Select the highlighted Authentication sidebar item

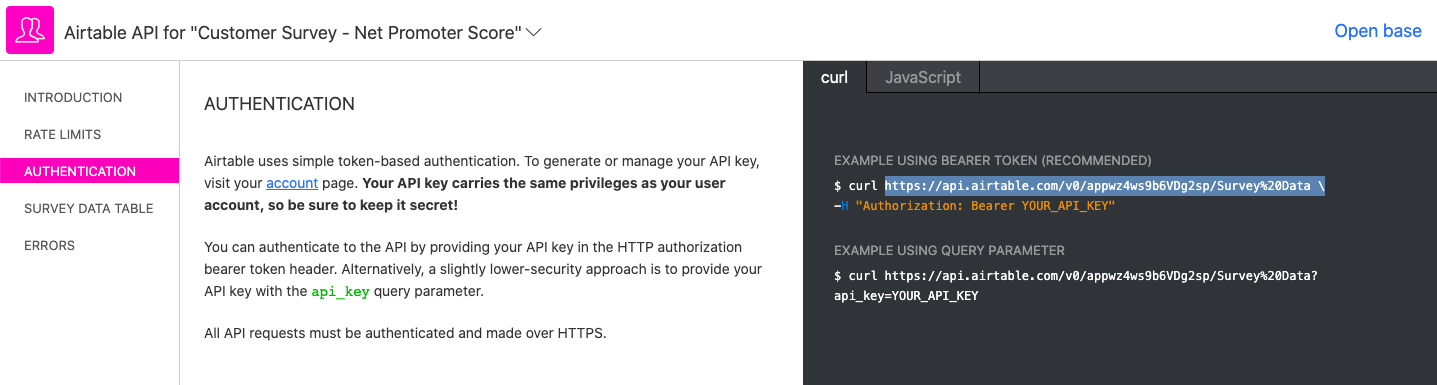(89, 171)
